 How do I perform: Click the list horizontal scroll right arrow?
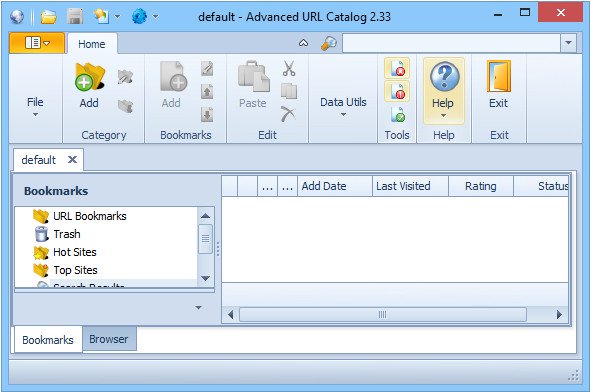pyautogui.click(x=559, y=314)
